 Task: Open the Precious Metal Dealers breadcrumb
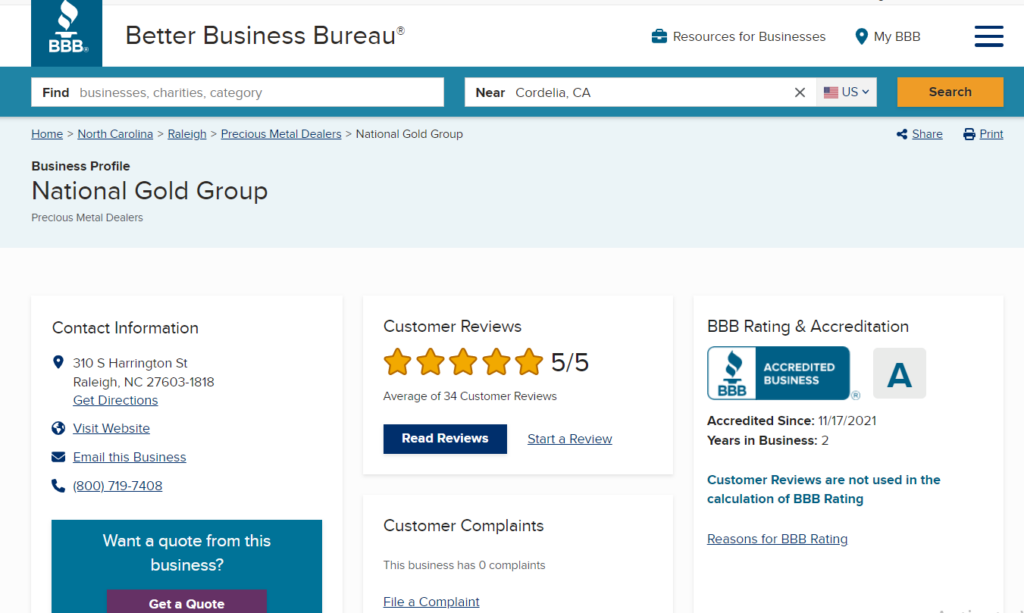pyautogui.click(x=281, y=134)
